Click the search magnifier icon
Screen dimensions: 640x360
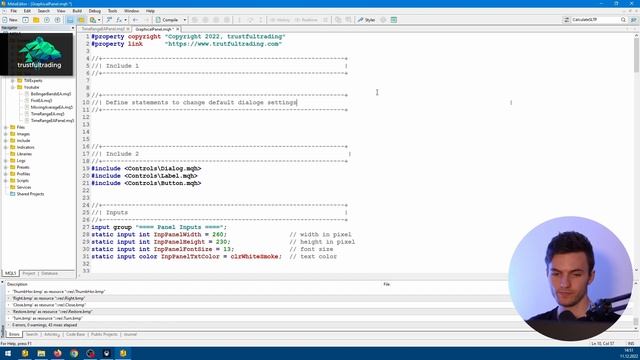click(623, 20)
